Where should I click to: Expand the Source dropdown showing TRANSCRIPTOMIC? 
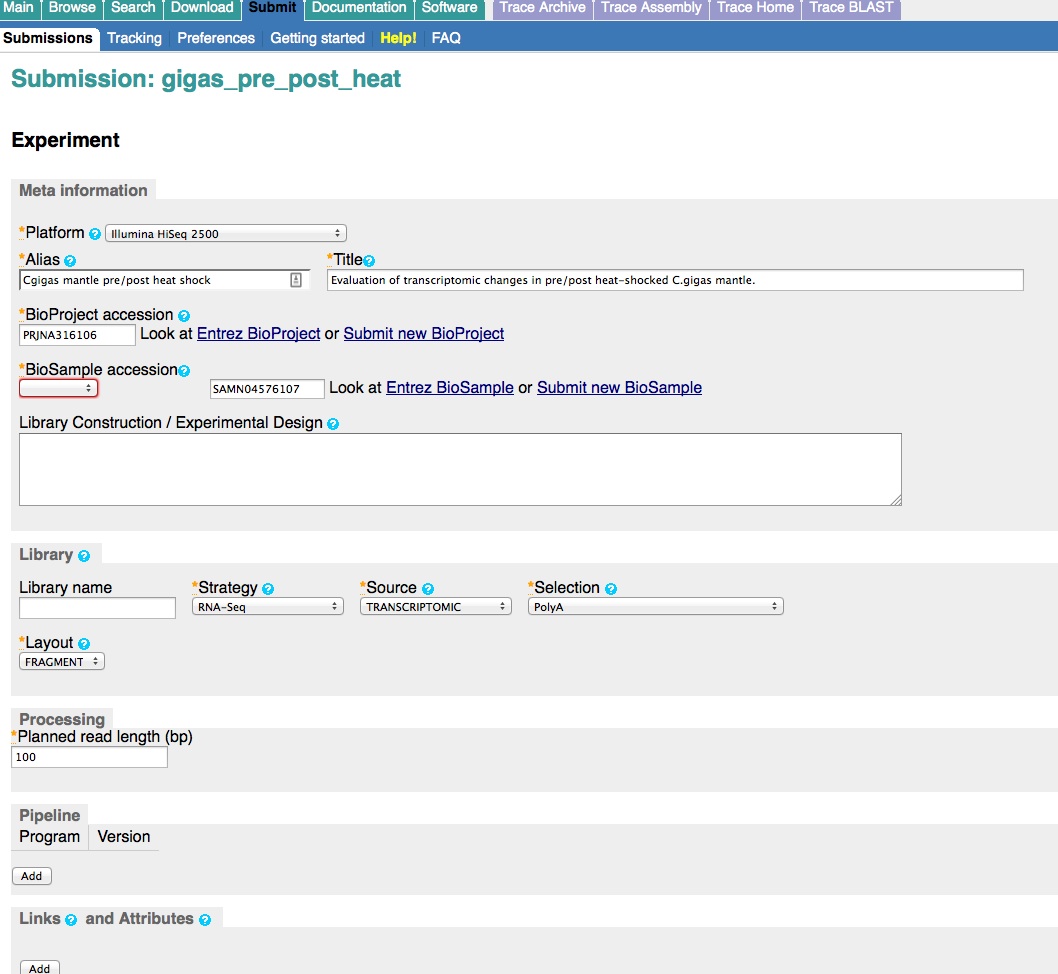pyautogui.click(x=437, y=607)
